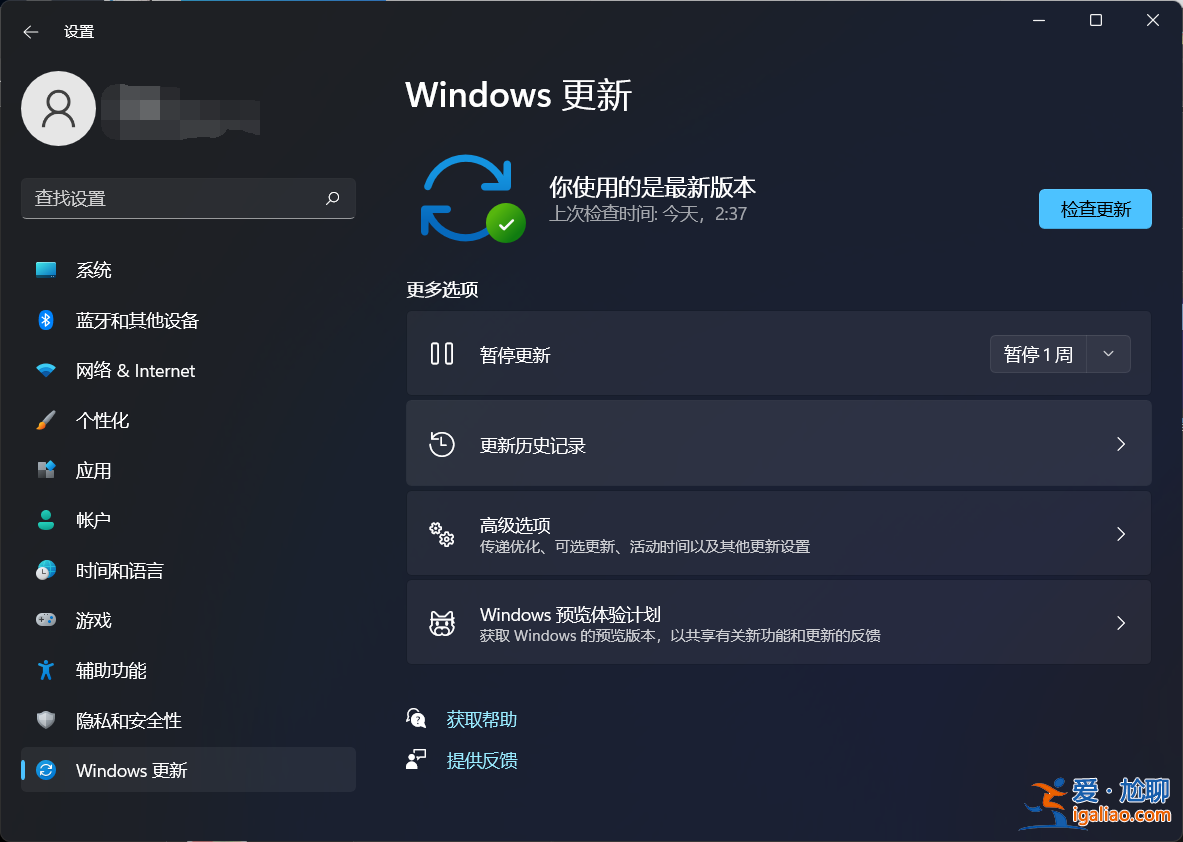Click the 隐私和安全性 shield icon

(45, 720)
